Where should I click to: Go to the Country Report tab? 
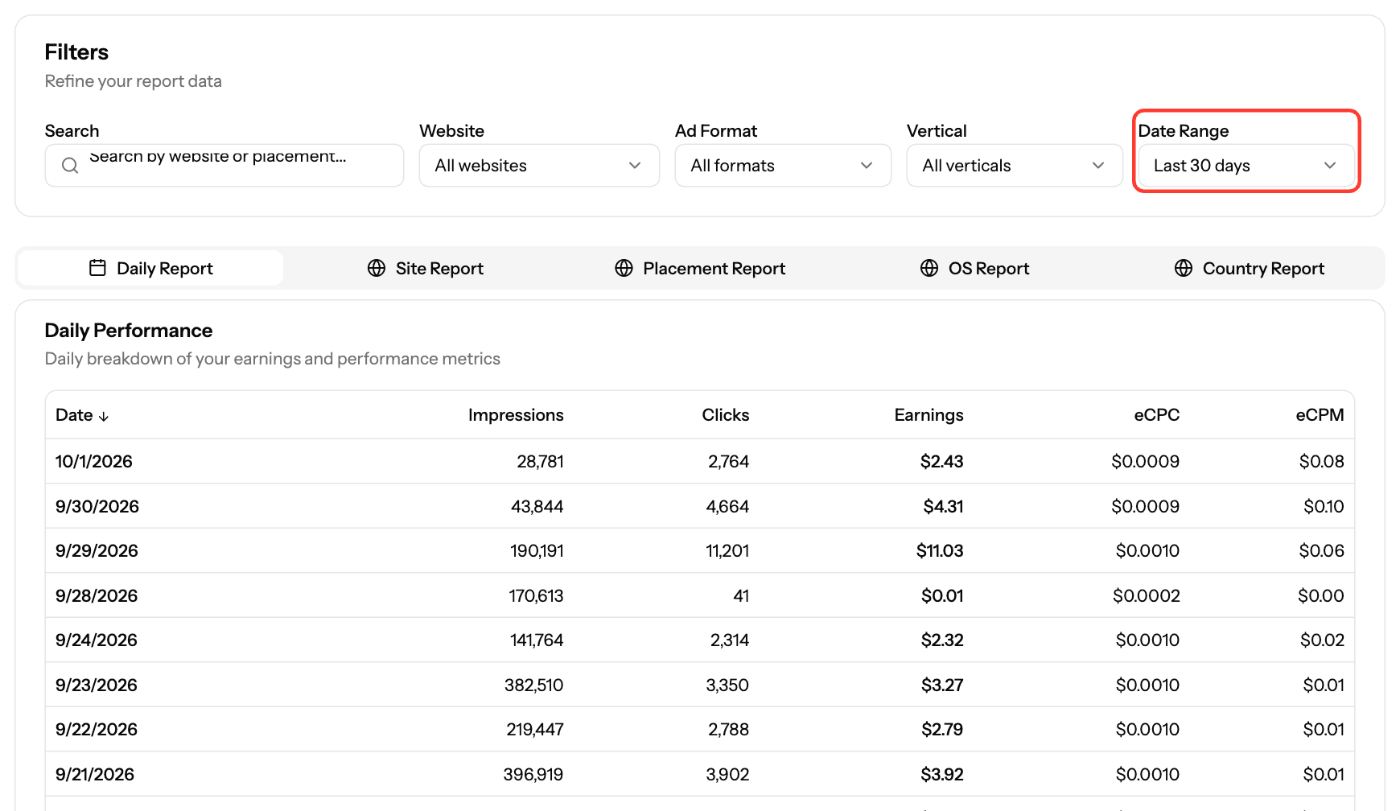1249,268
